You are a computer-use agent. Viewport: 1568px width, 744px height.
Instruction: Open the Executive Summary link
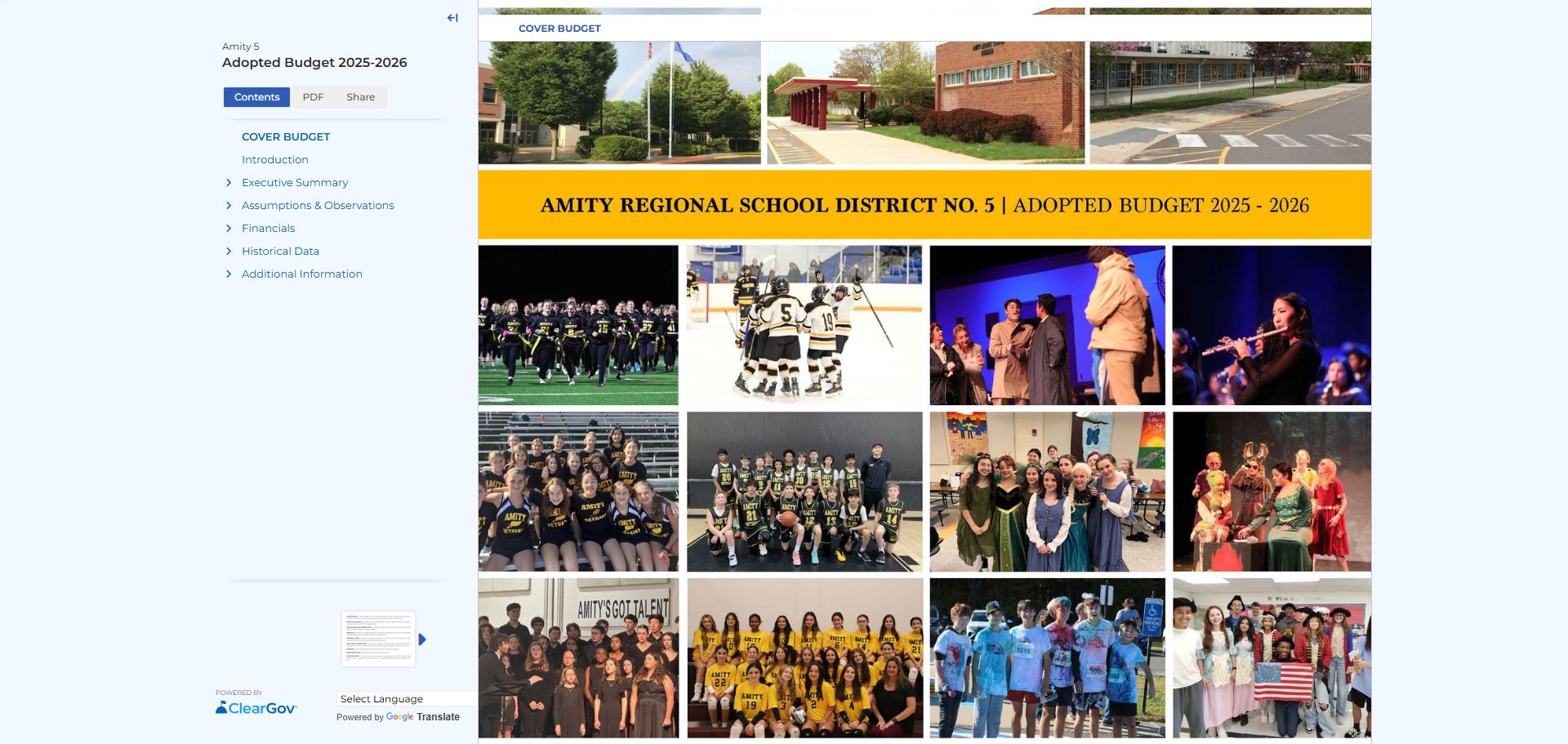click(x=295, y=183)
